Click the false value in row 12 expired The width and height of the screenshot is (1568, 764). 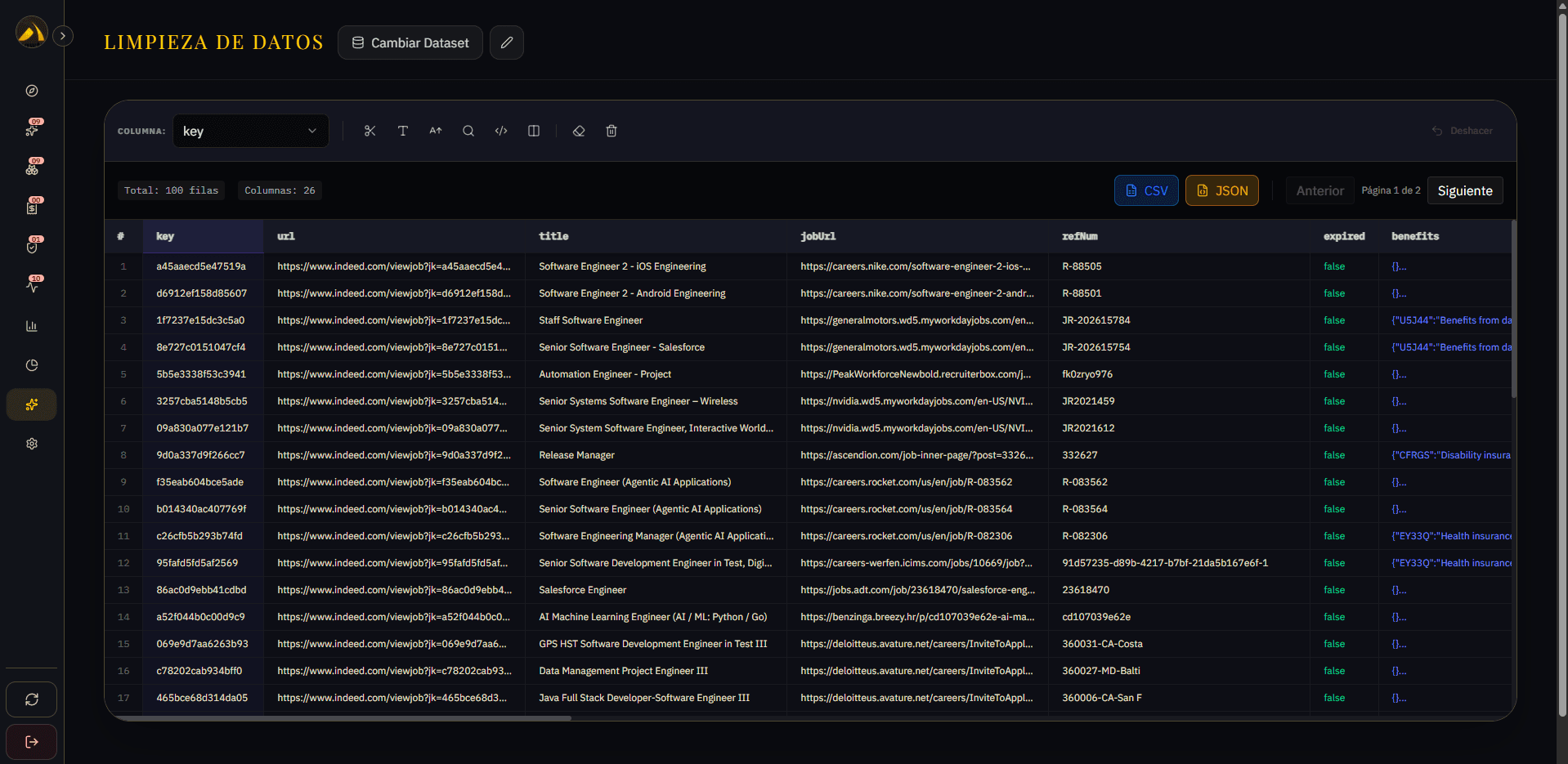pos(1334,563)
